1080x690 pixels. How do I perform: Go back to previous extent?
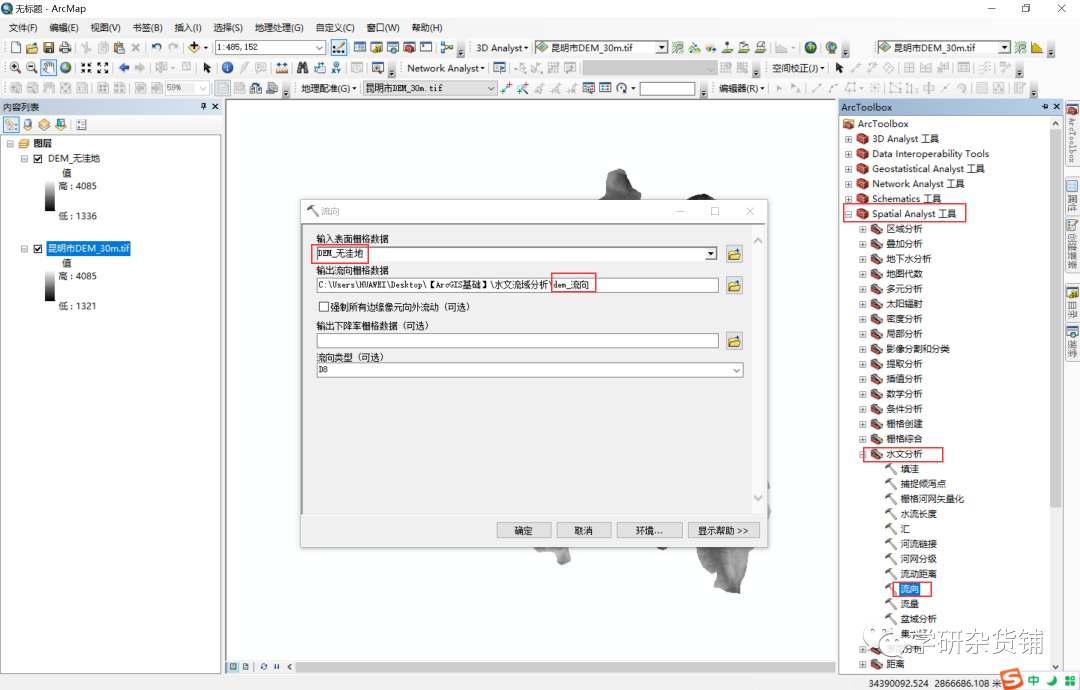(x=124, y=67)
